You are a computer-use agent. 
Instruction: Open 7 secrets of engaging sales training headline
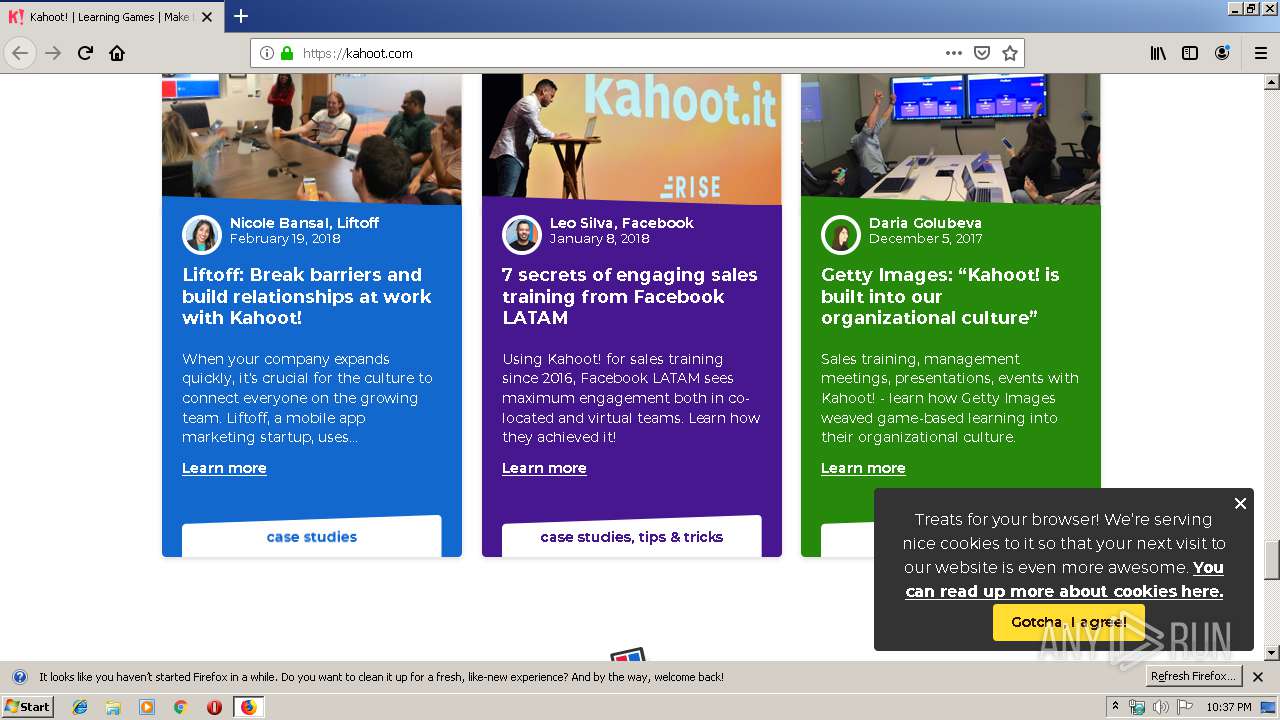pos(630,296)
